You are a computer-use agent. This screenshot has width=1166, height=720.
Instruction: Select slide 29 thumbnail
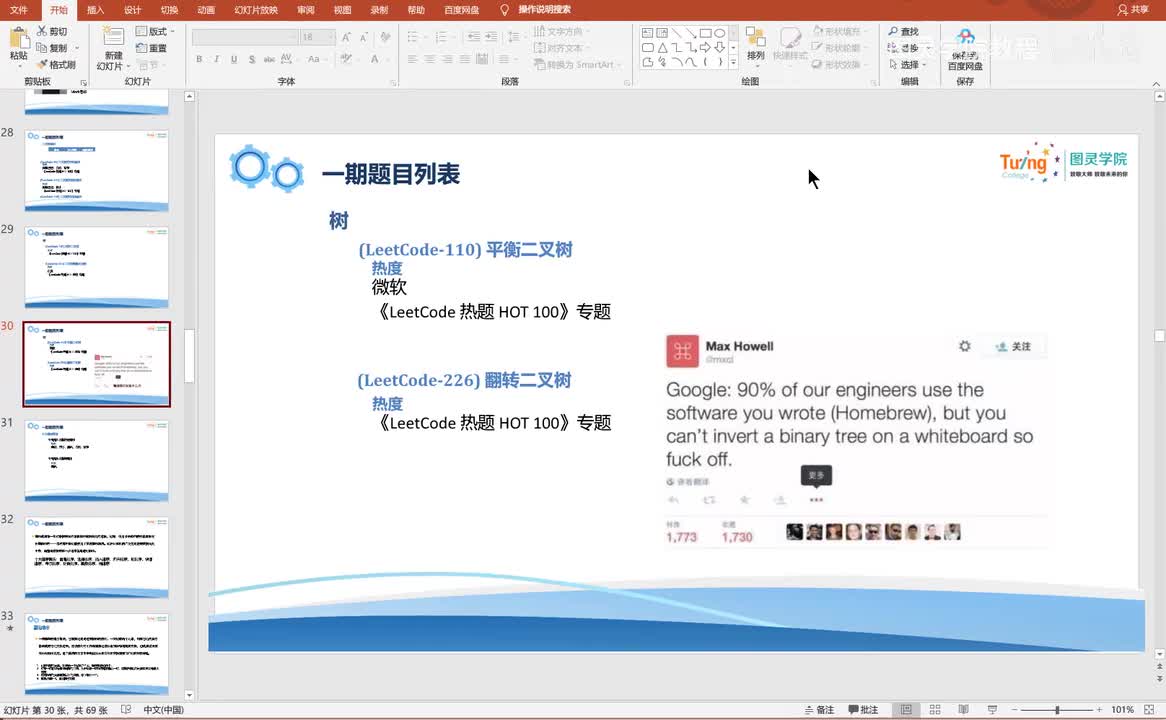(x=97, y=267)
